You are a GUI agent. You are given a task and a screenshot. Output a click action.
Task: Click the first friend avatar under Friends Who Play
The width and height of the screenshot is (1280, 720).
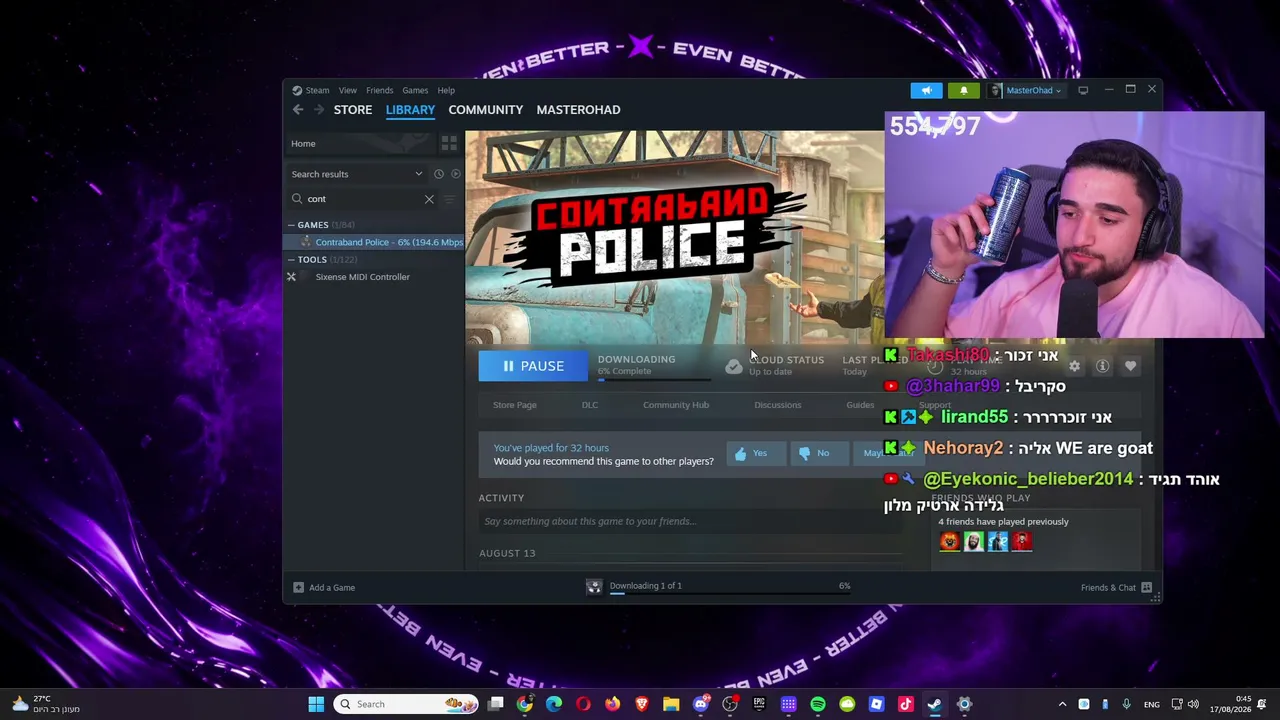[x=950, y=541]
